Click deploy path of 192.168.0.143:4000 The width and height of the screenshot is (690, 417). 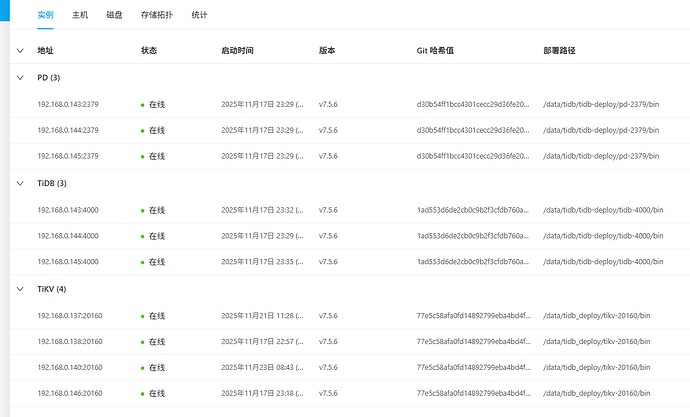pos(603,210)
